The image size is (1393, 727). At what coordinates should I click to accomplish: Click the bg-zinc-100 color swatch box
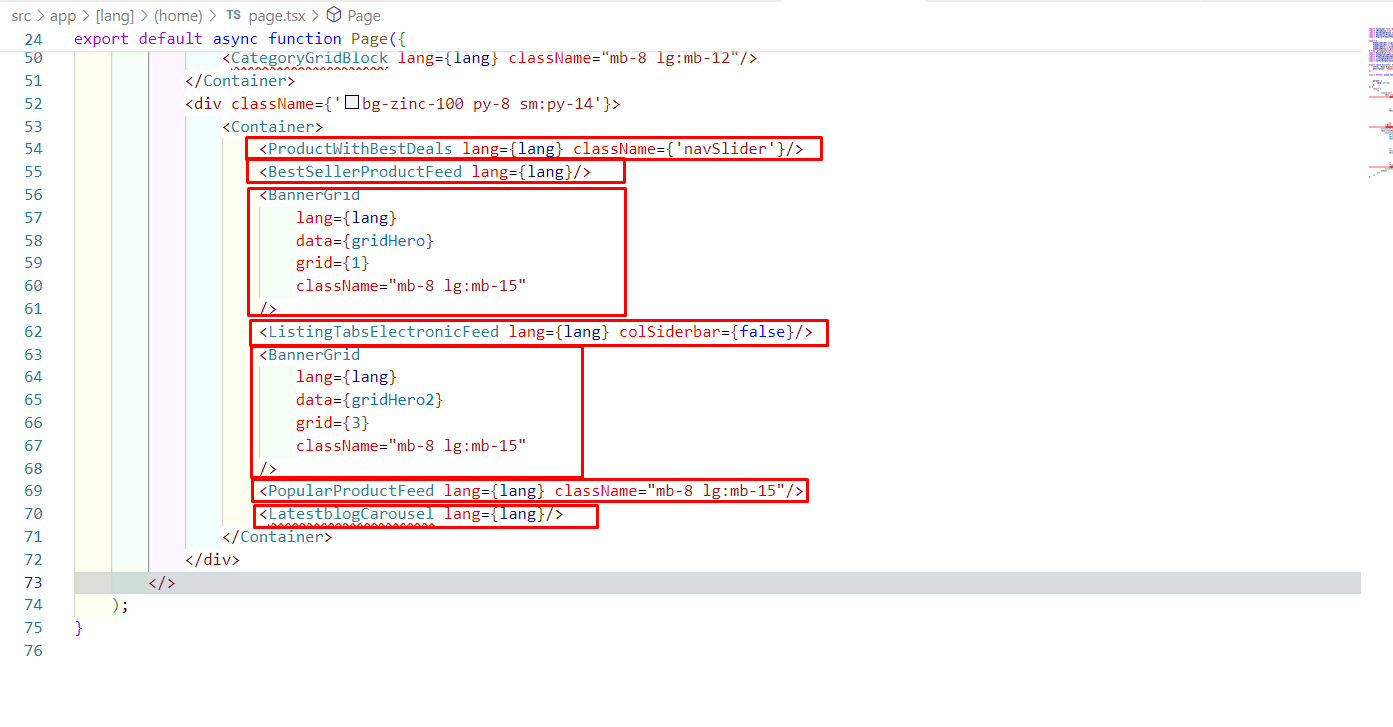[x=351, y=103]
